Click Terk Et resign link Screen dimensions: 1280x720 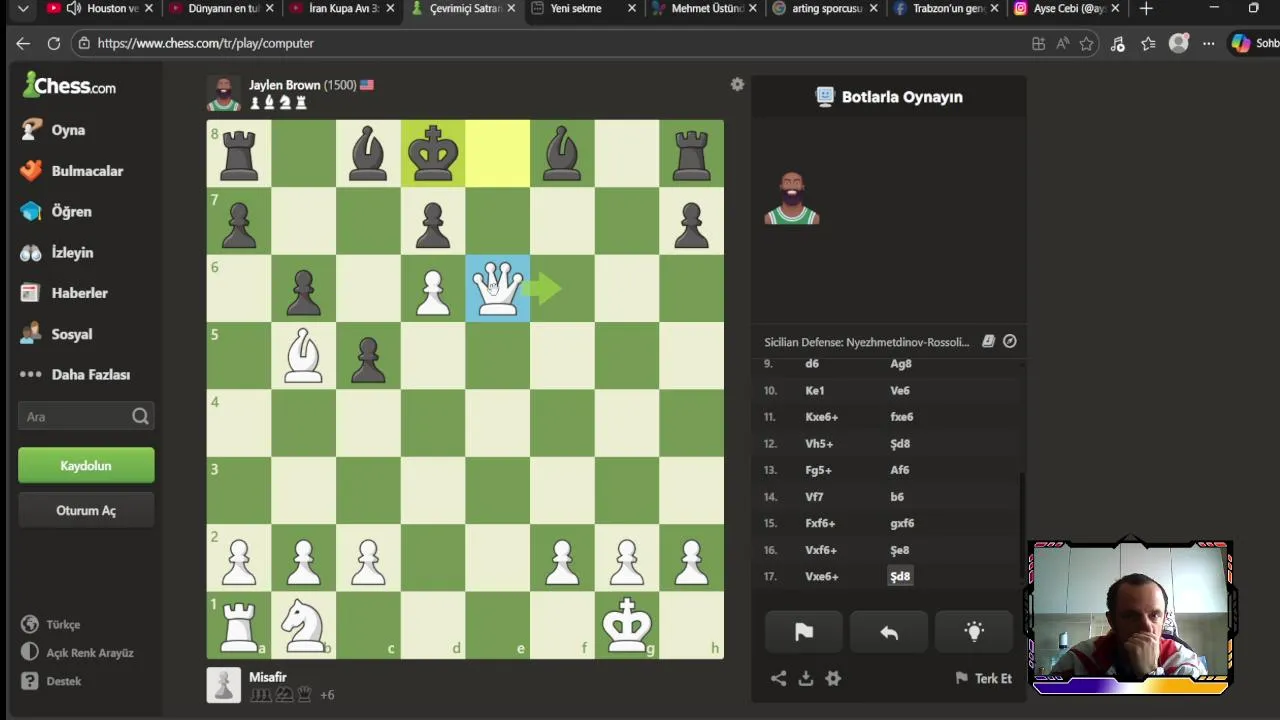pyautogui.click(x=984, y=678)
